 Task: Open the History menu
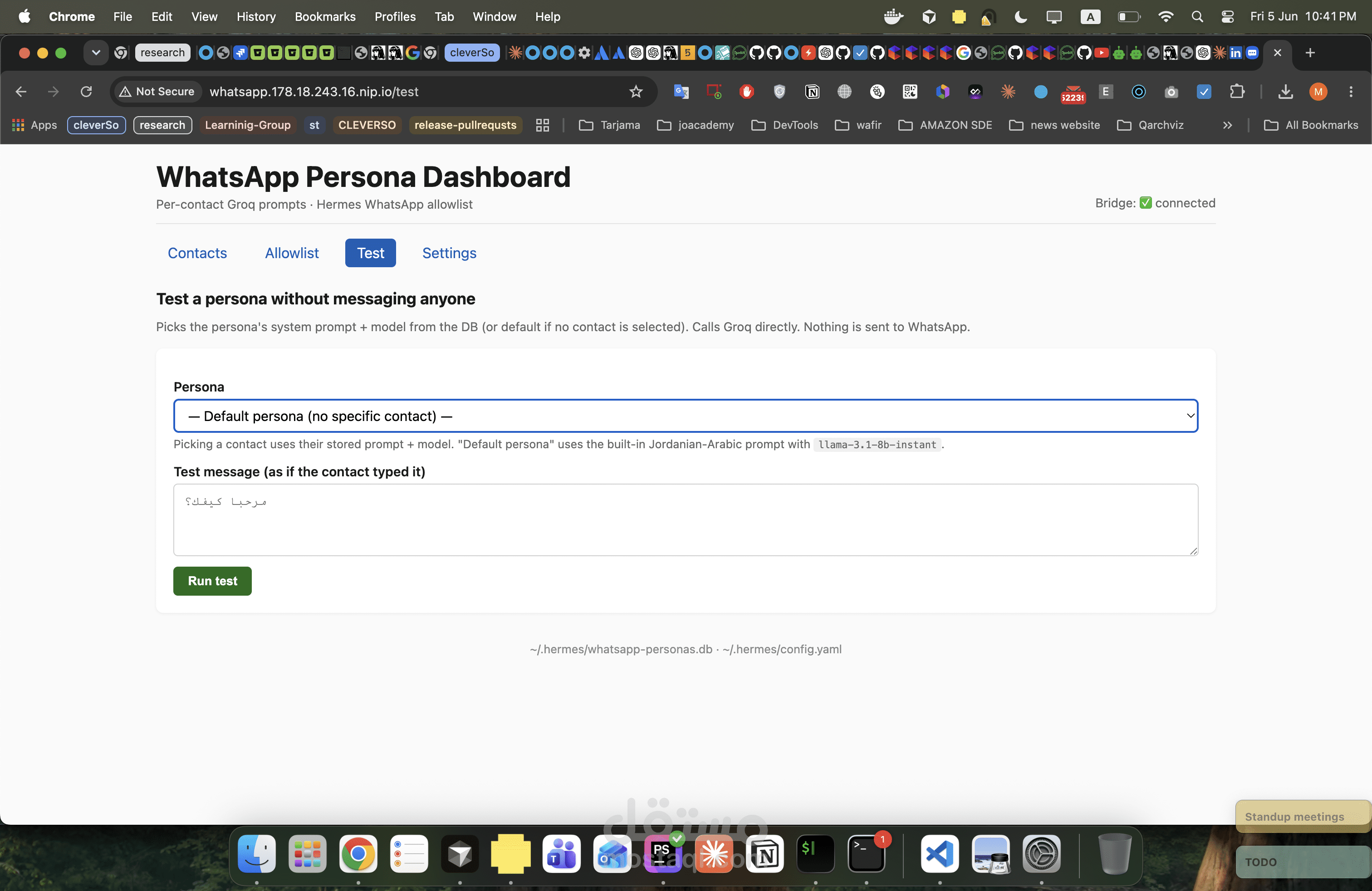click(x=256, y=17)
